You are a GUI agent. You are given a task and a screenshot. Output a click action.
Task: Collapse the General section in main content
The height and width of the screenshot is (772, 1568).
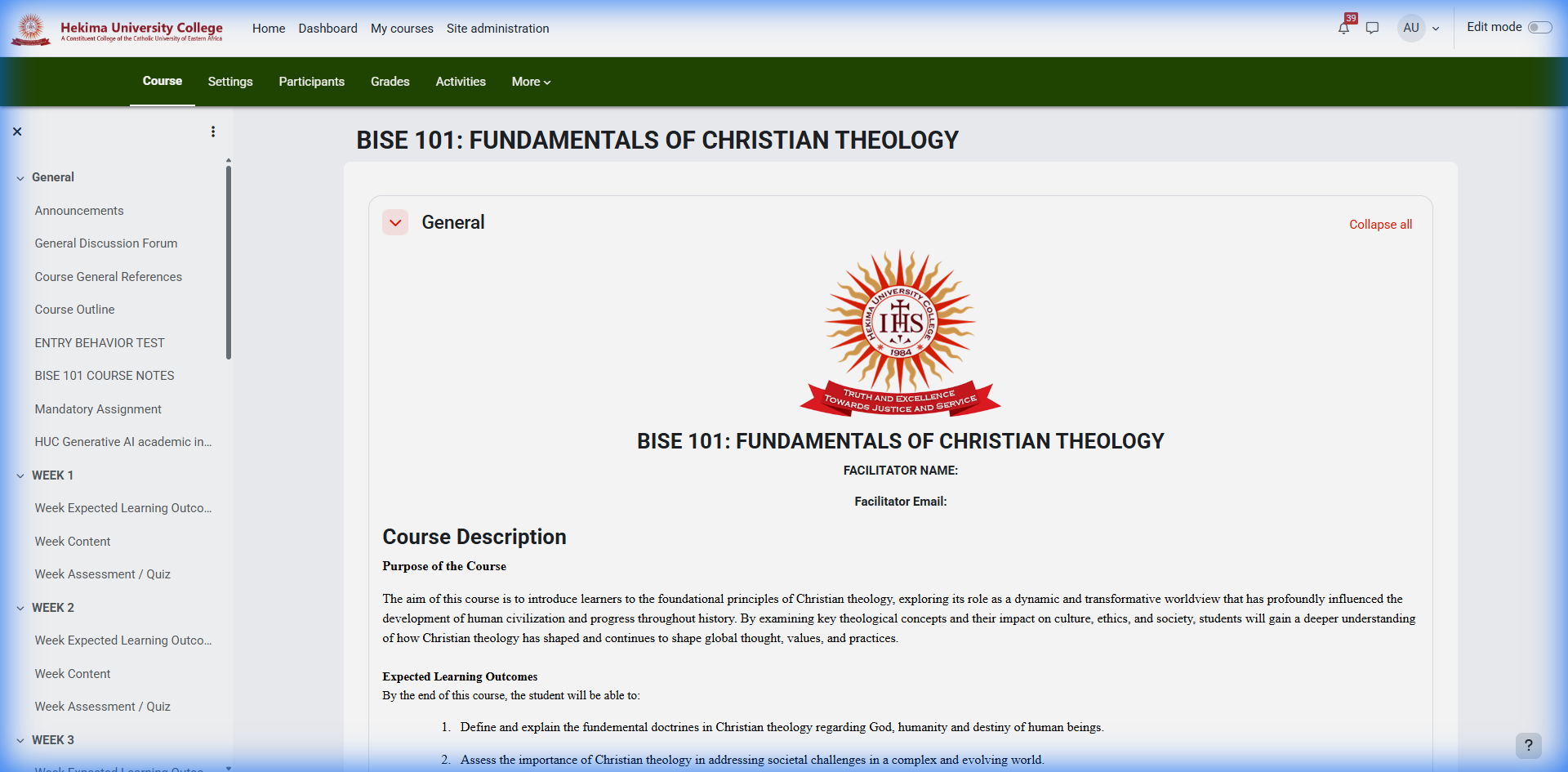coord(395,222)
